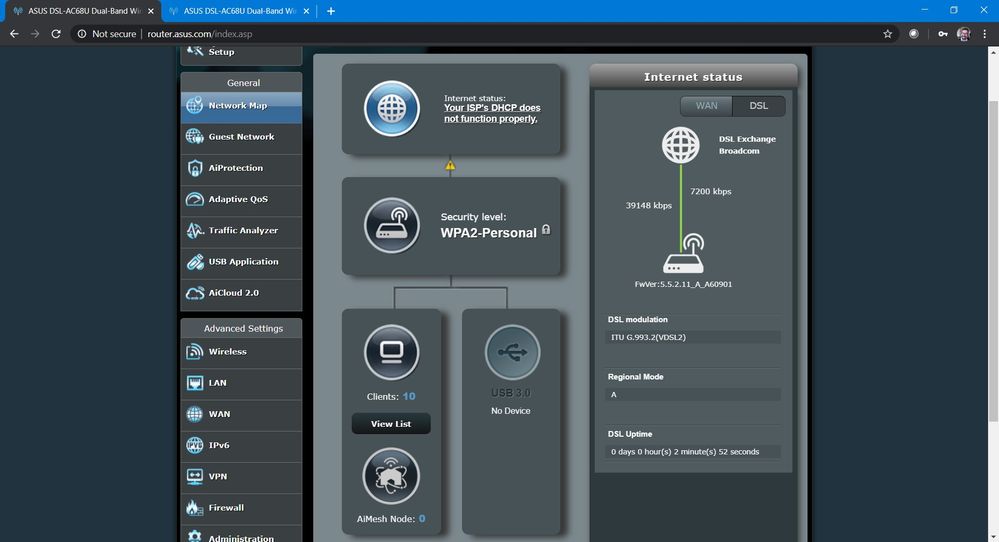Switch Internet status to WAN view
This screenshot has width=999, height=542.
(706, 106)
